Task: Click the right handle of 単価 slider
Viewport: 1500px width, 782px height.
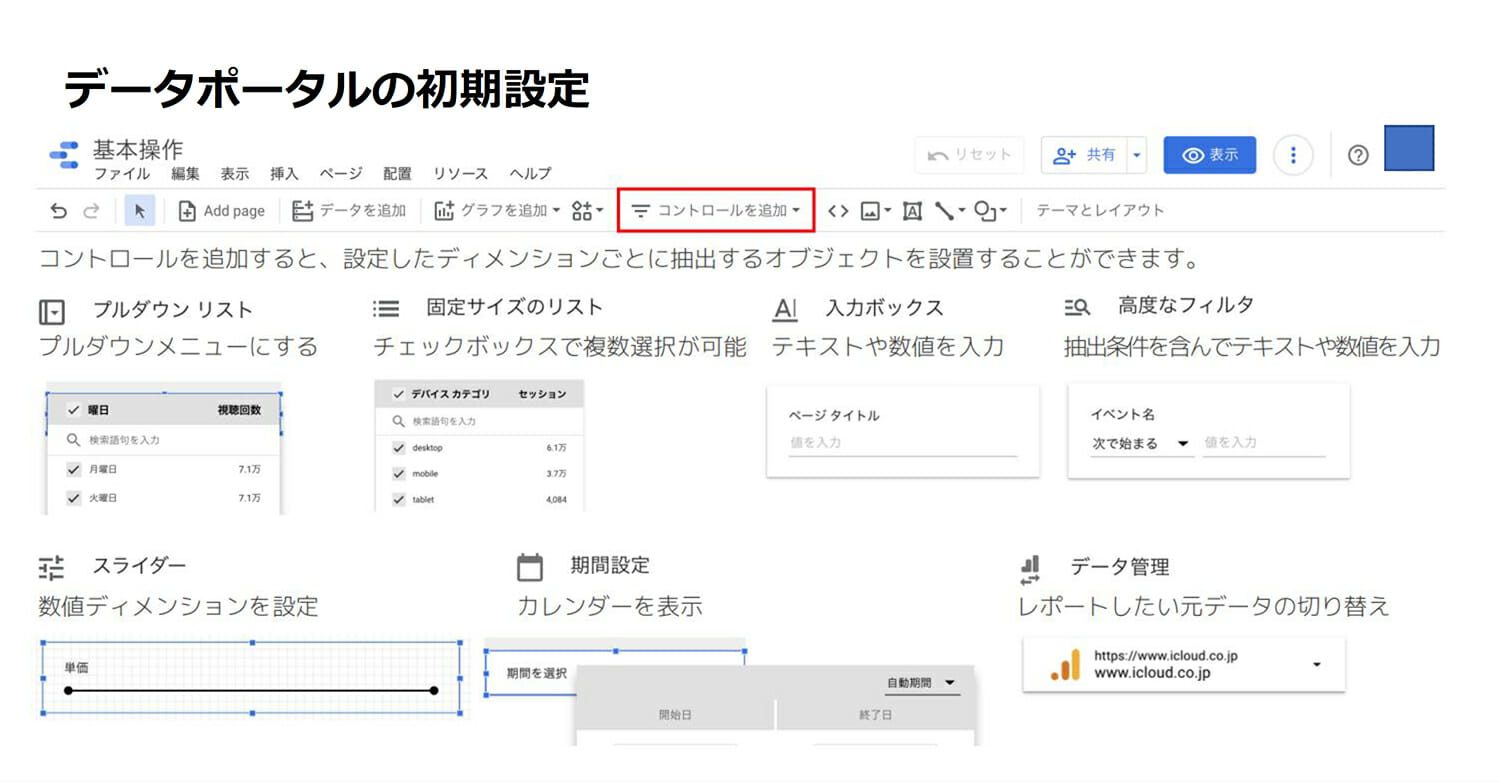Action: 434,690
